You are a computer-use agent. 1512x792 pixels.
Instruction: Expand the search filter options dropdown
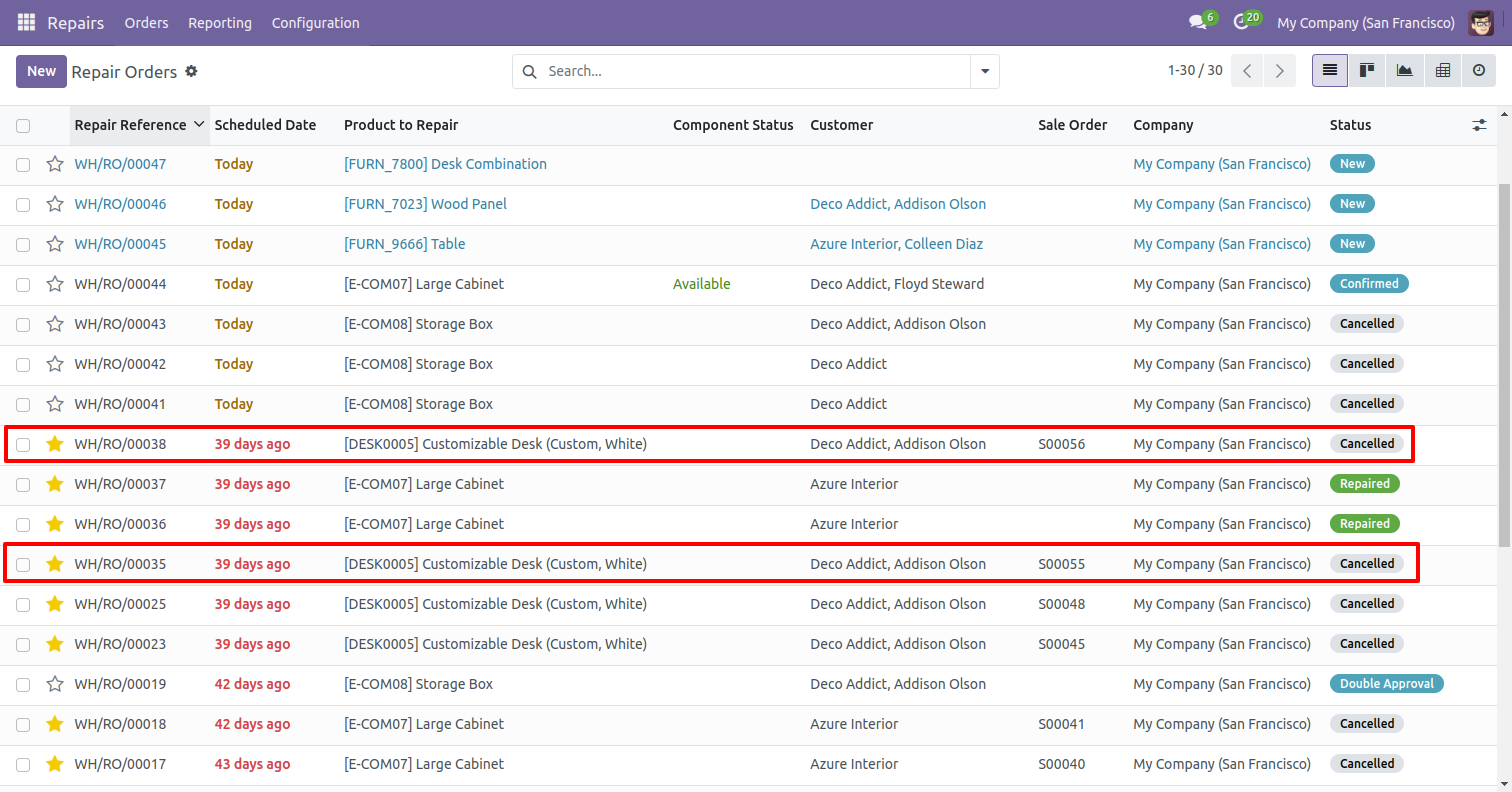(985, 71)
